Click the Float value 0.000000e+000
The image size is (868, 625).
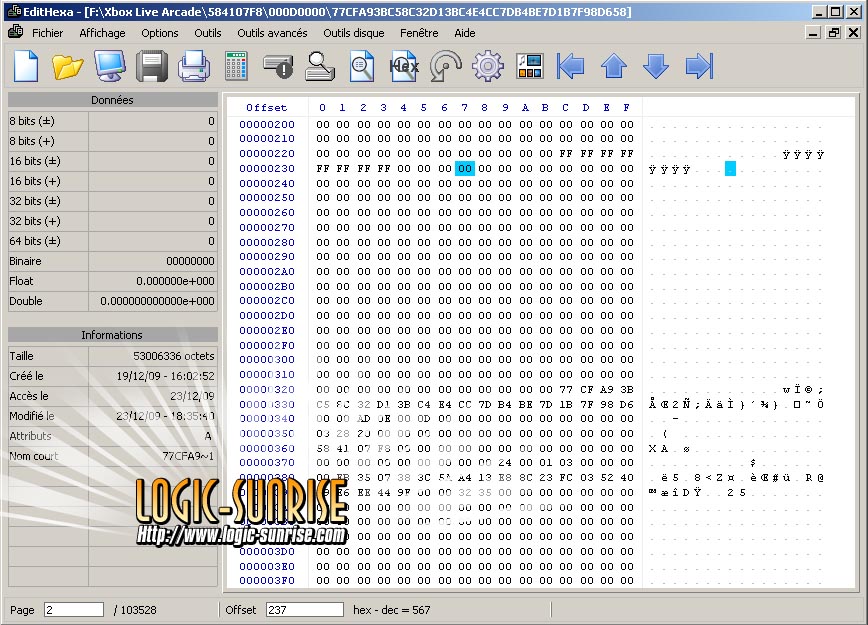175,281
